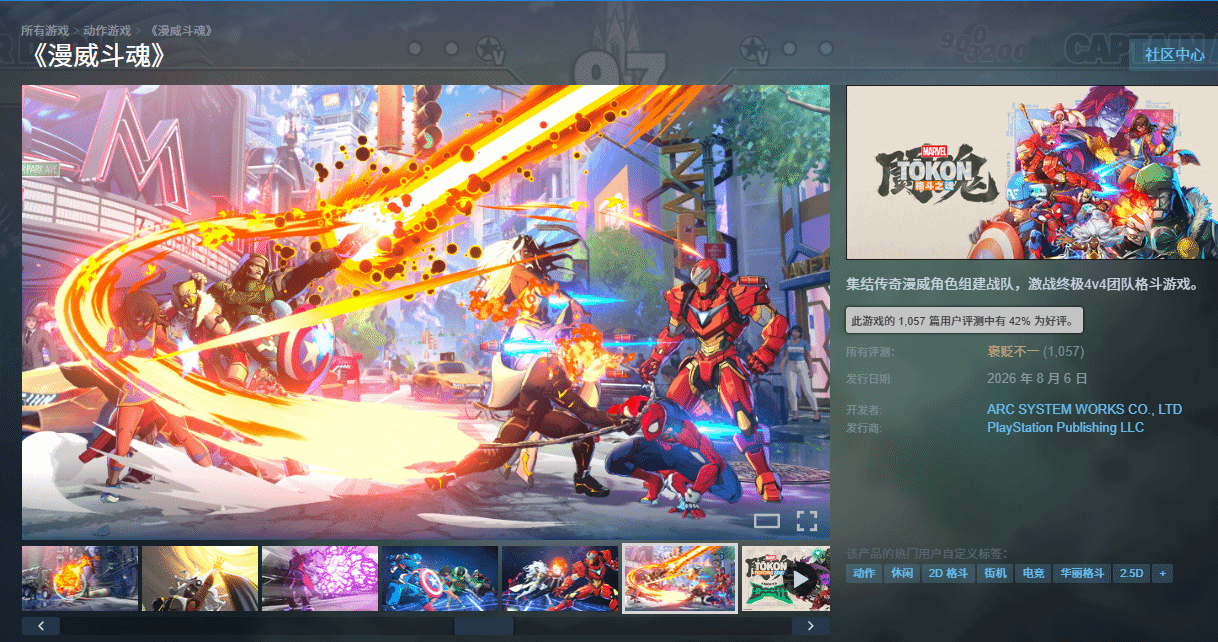This screenshot has height=642, width=1218.
Task: Select the 街机 tag
Action: tap(994, 574)
